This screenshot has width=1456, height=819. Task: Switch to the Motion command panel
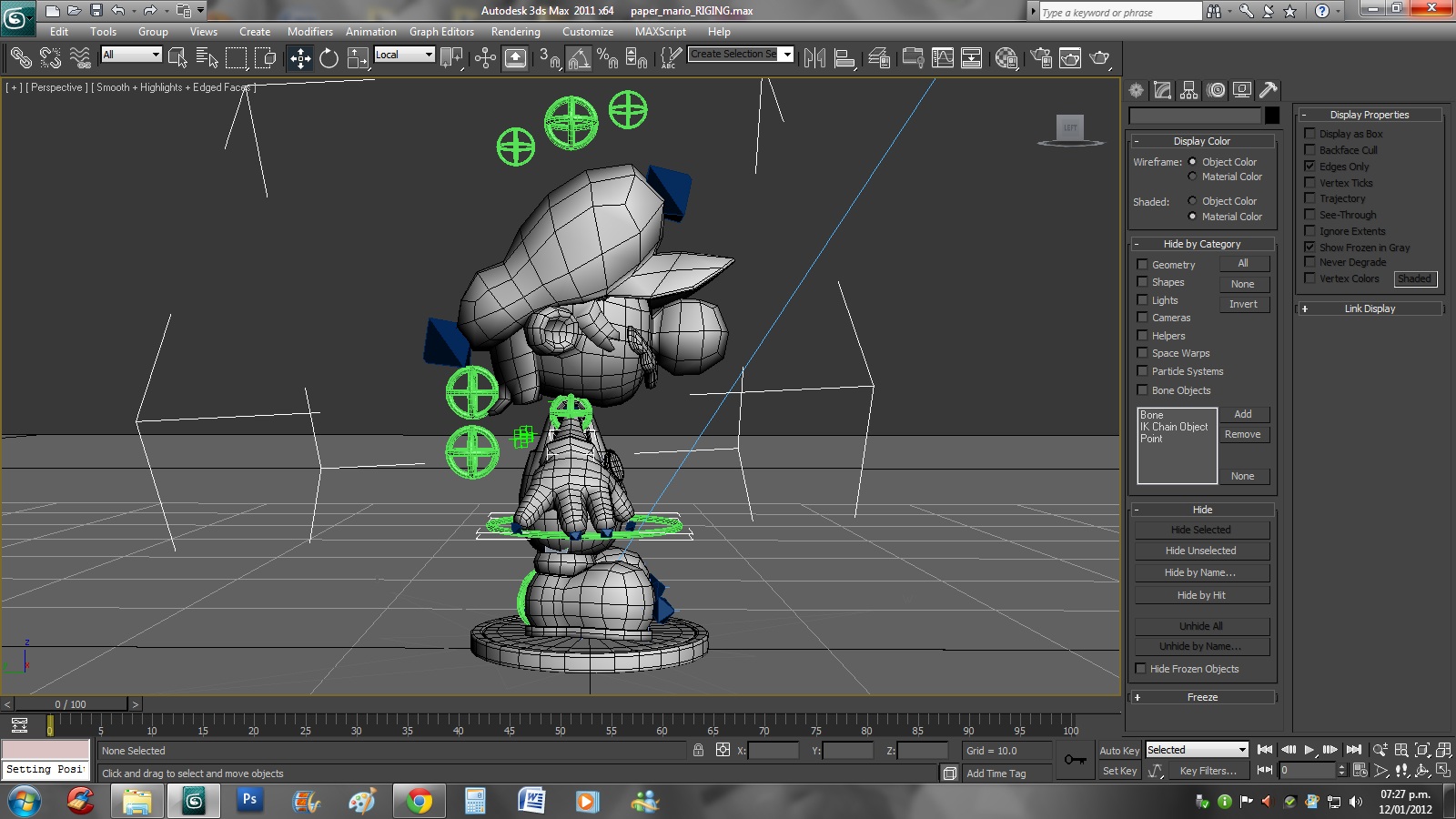pos(1216,90)
